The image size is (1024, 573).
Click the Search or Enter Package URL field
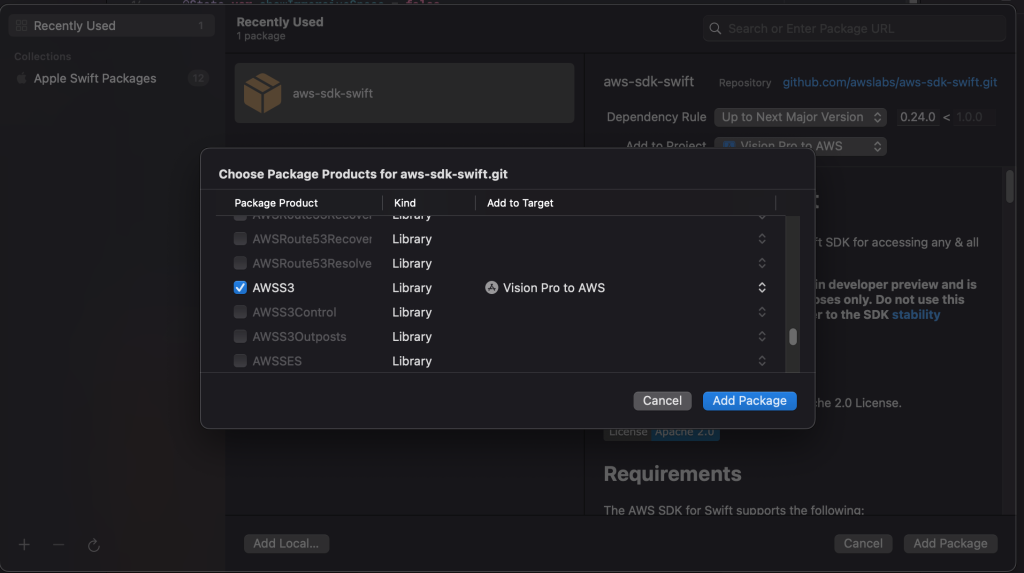[x=854, y=29]
